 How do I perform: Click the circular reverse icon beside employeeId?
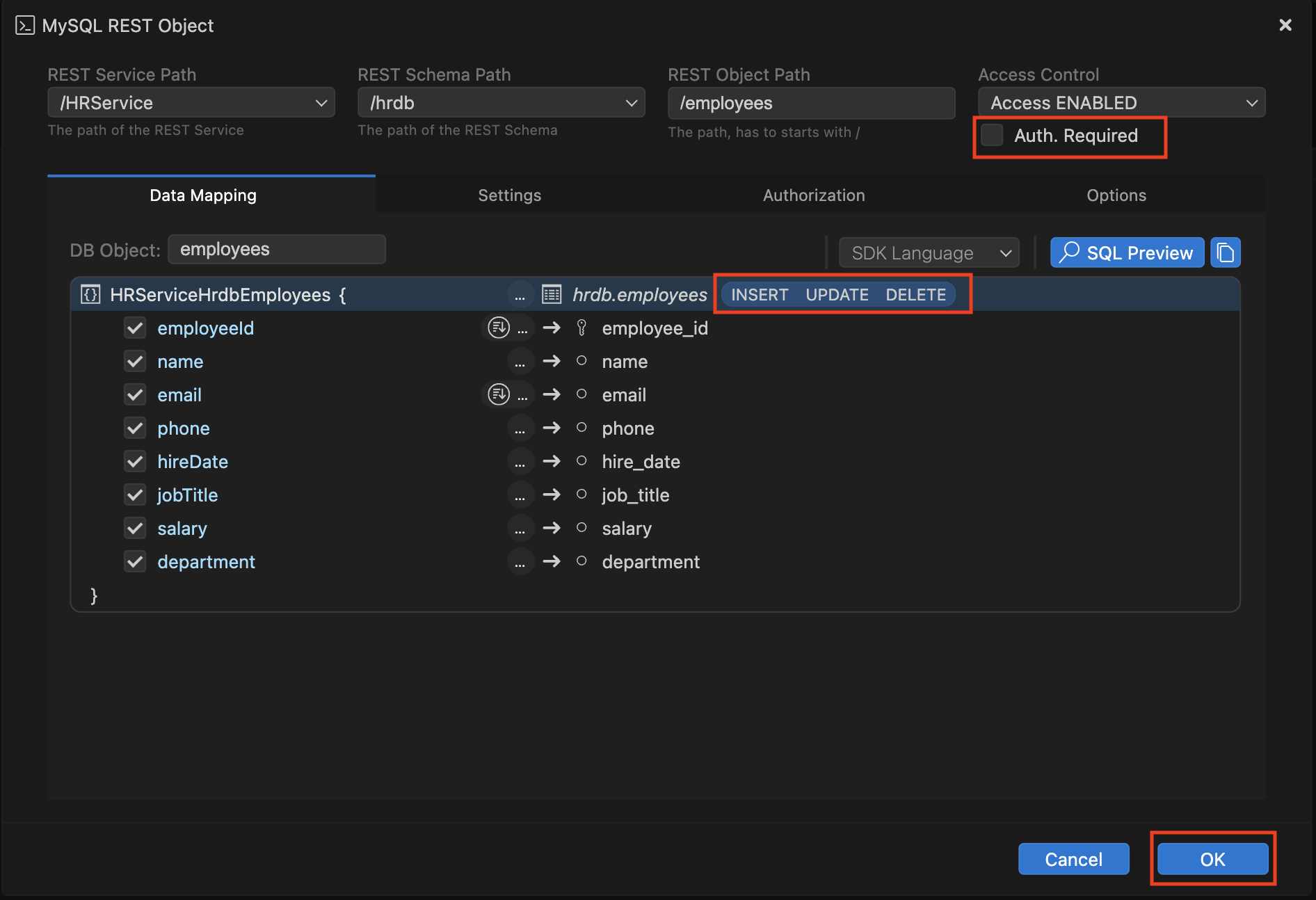pyautogui.click(x=498, y=327)
